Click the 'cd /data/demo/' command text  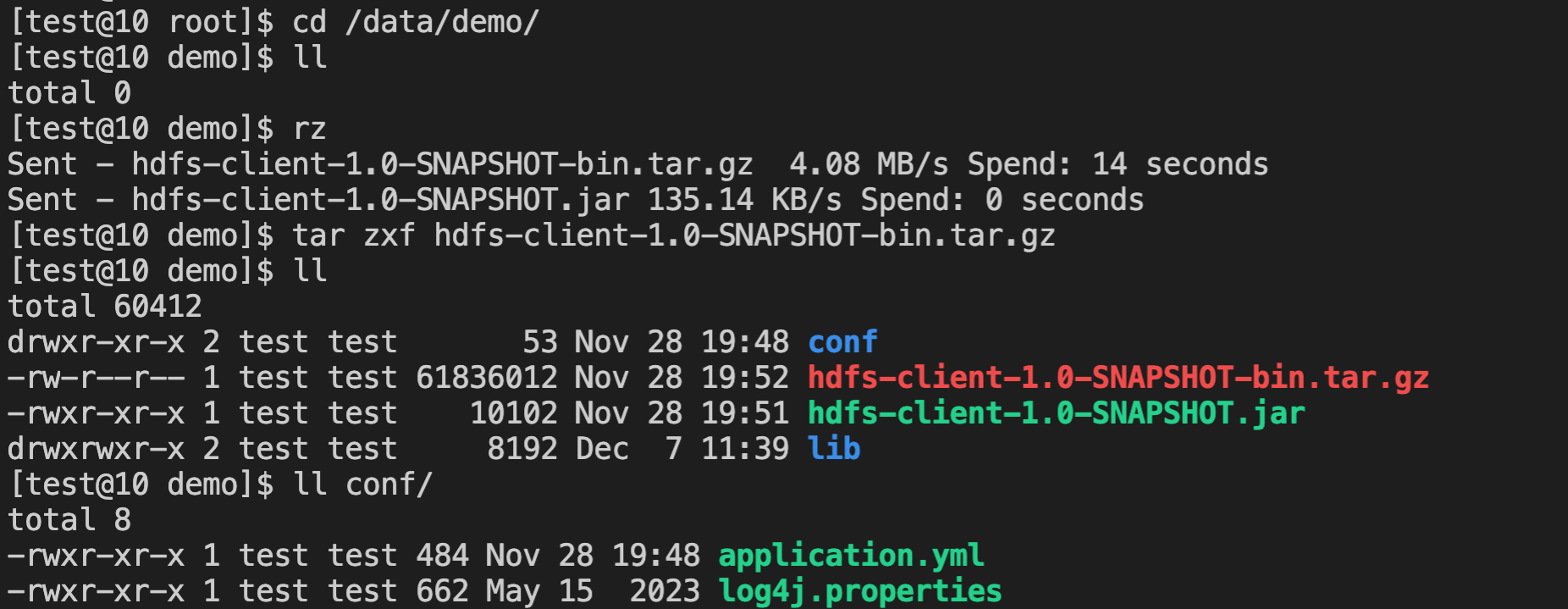[x=416, y=22]
